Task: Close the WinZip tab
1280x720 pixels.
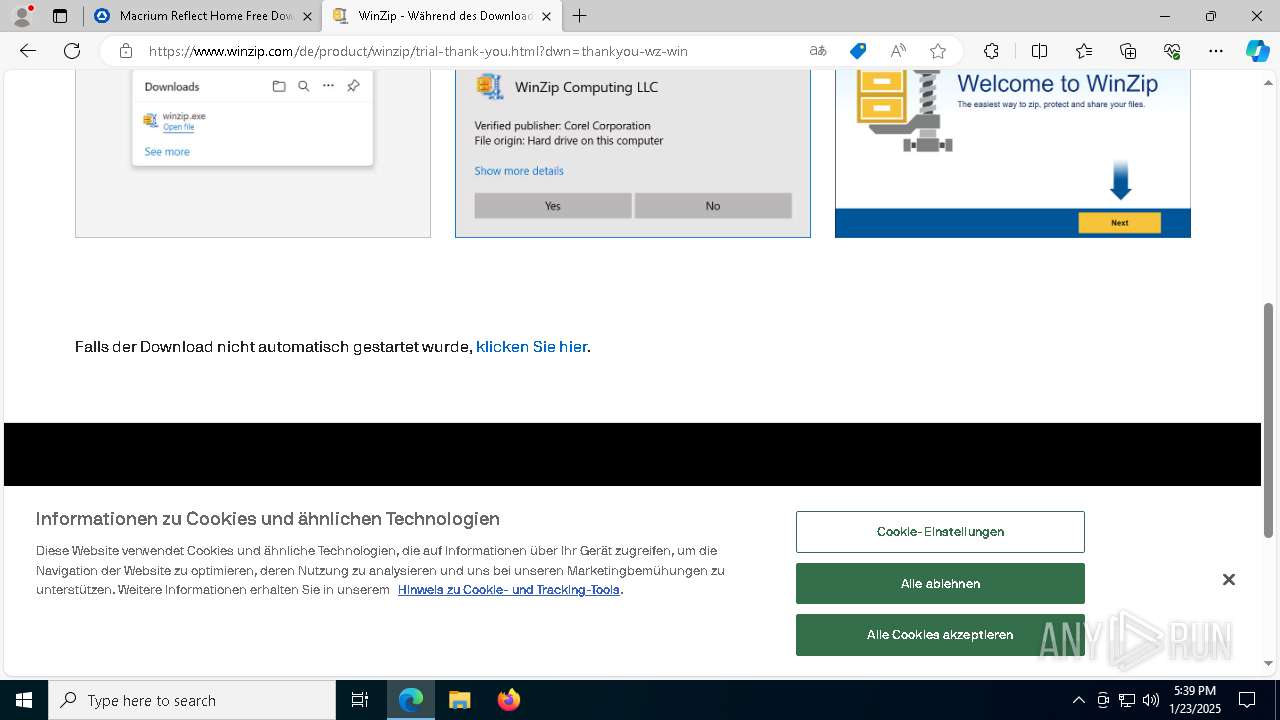Action: 546,16
